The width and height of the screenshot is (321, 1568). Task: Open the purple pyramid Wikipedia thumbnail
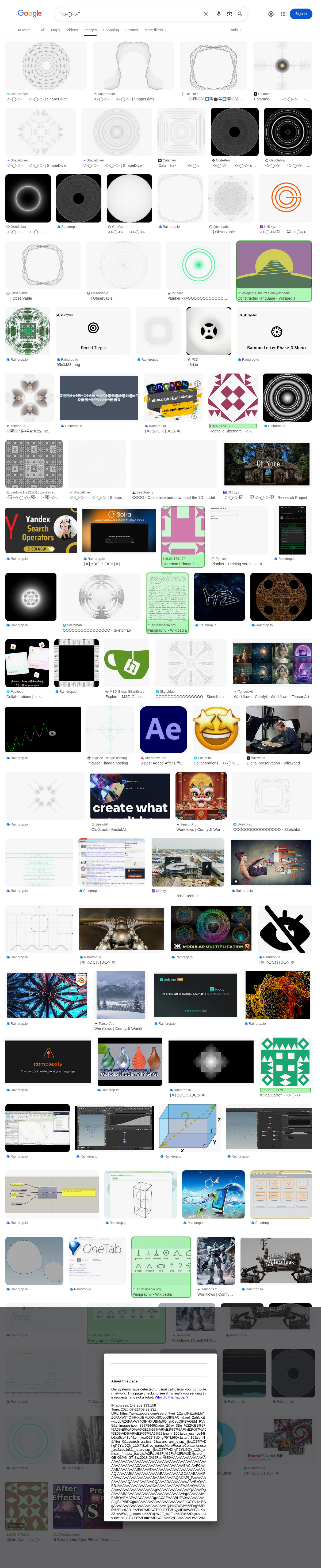pos(274,265)
